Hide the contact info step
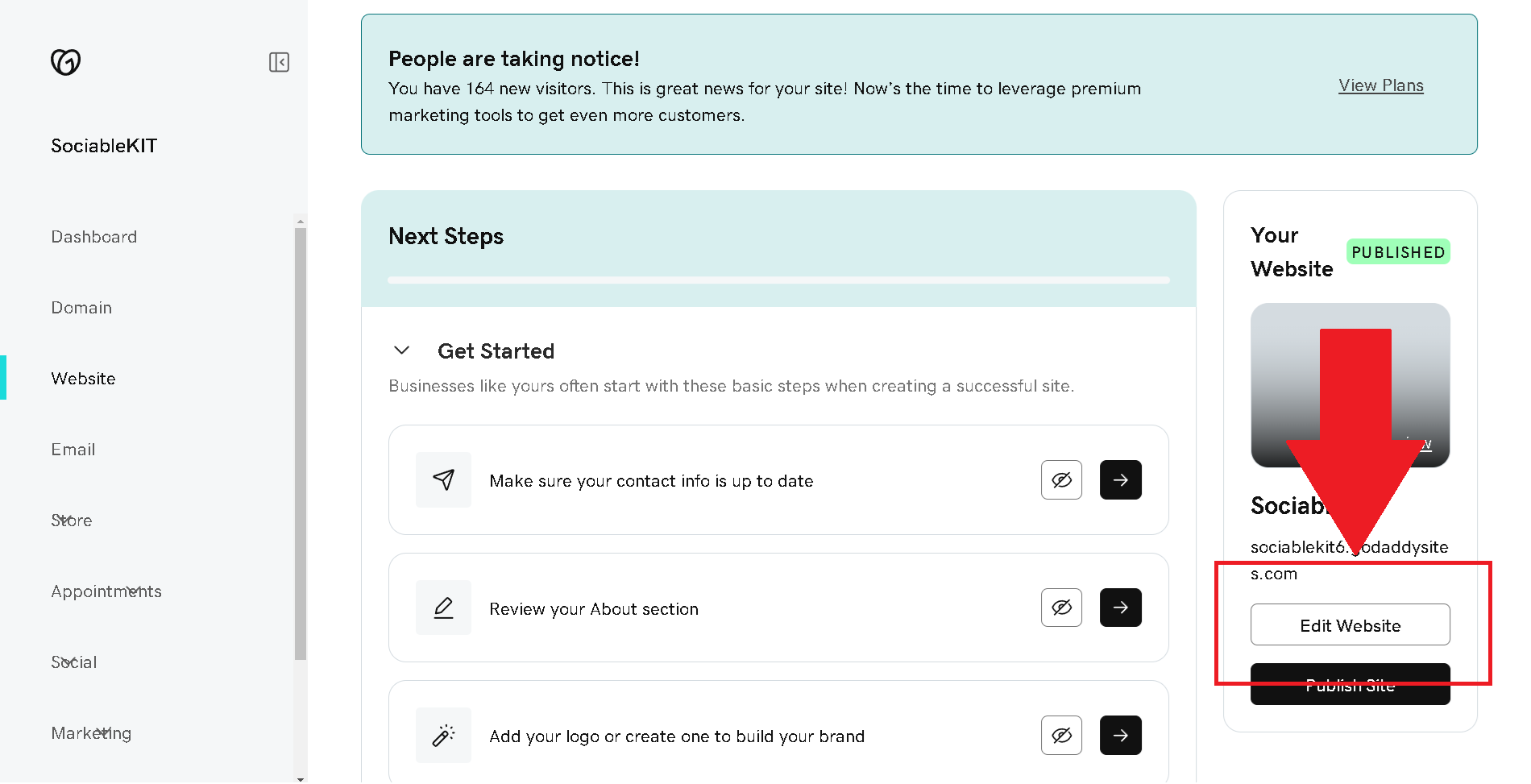 click(1061, 480)
